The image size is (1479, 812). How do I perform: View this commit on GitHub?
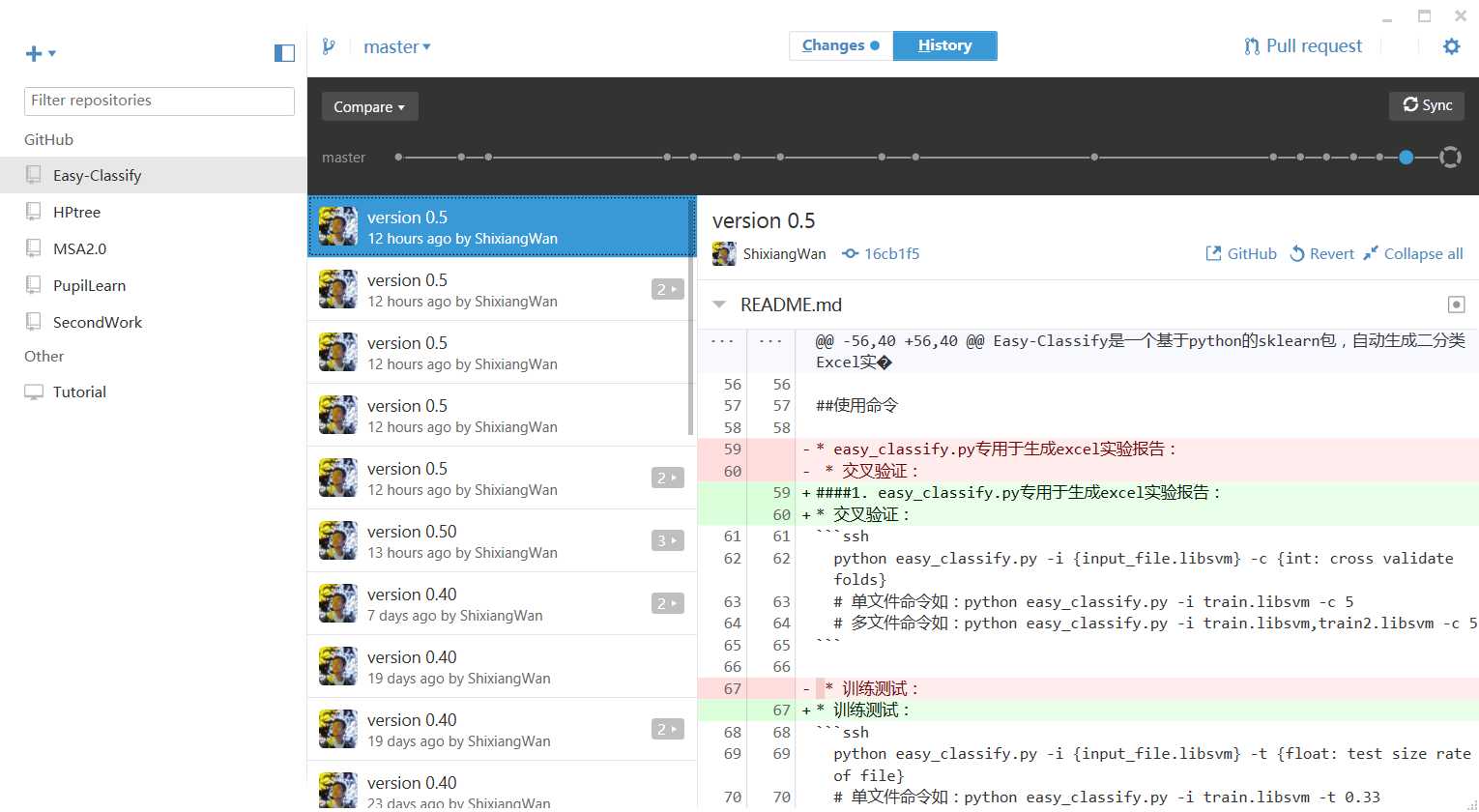(x=1241, y=253)
